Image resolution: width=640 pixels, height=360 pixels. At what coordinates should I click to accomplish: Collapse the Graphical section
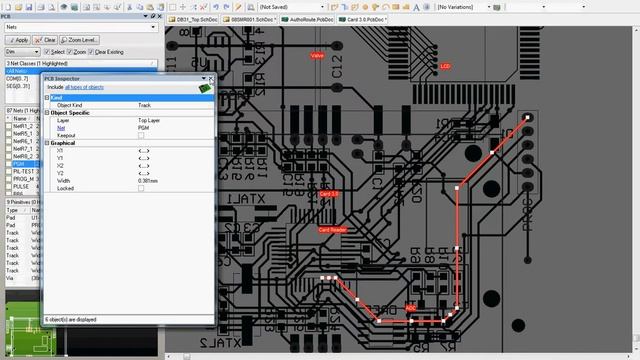coord(47,143)
